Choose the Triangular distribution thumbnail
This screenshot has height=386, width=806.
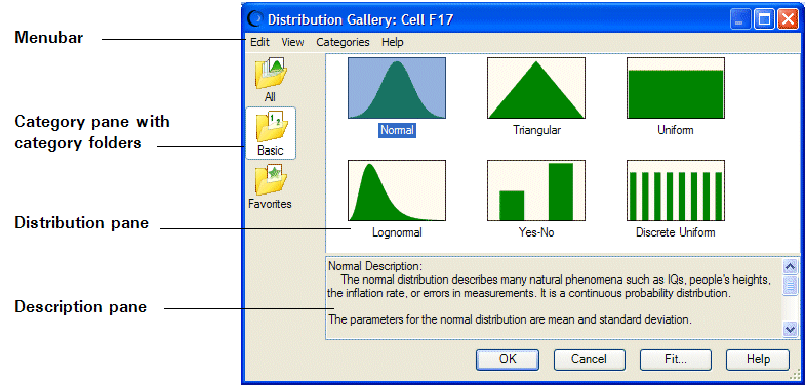pos(537,88)
